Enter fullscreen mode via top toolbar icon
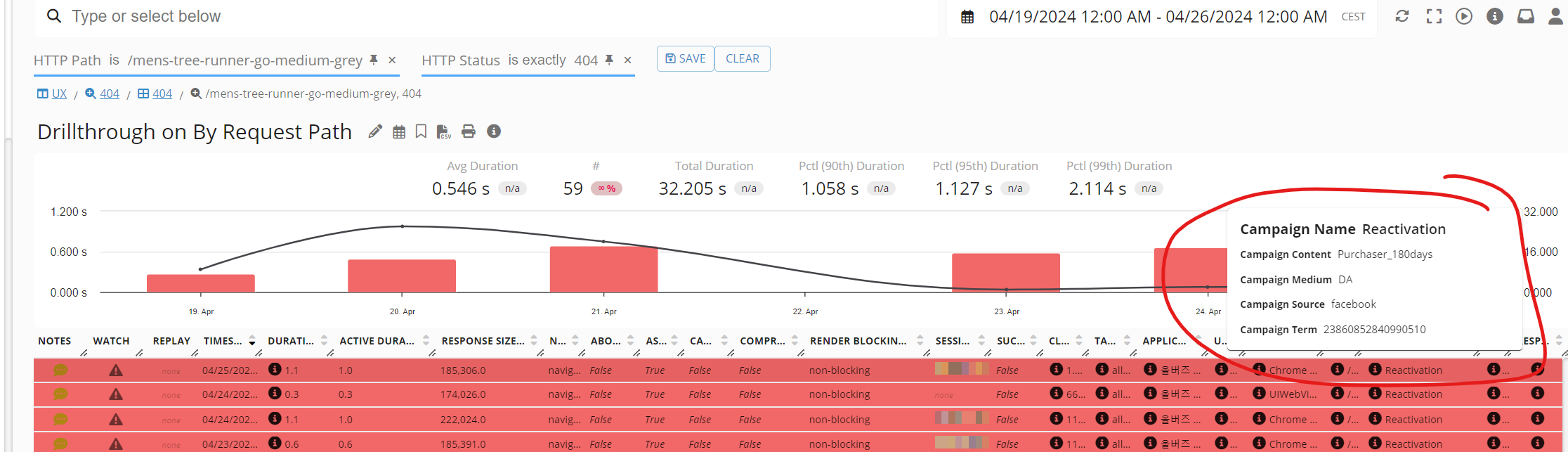Viewport: 1568px width, 452px height. click(x=1434, y=16)
